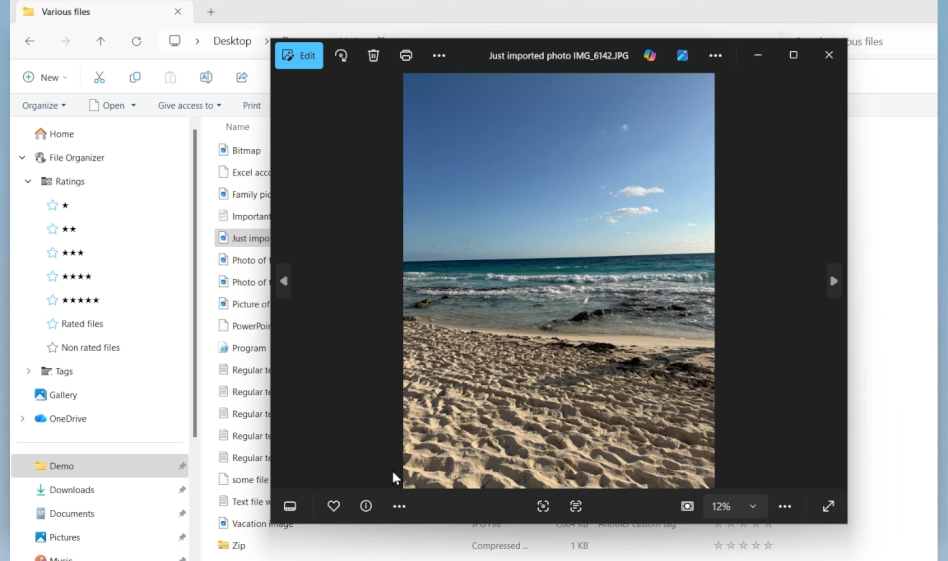Go to the previous photo arrow
This screenshot has height=561, width=948.
point(284,281)
